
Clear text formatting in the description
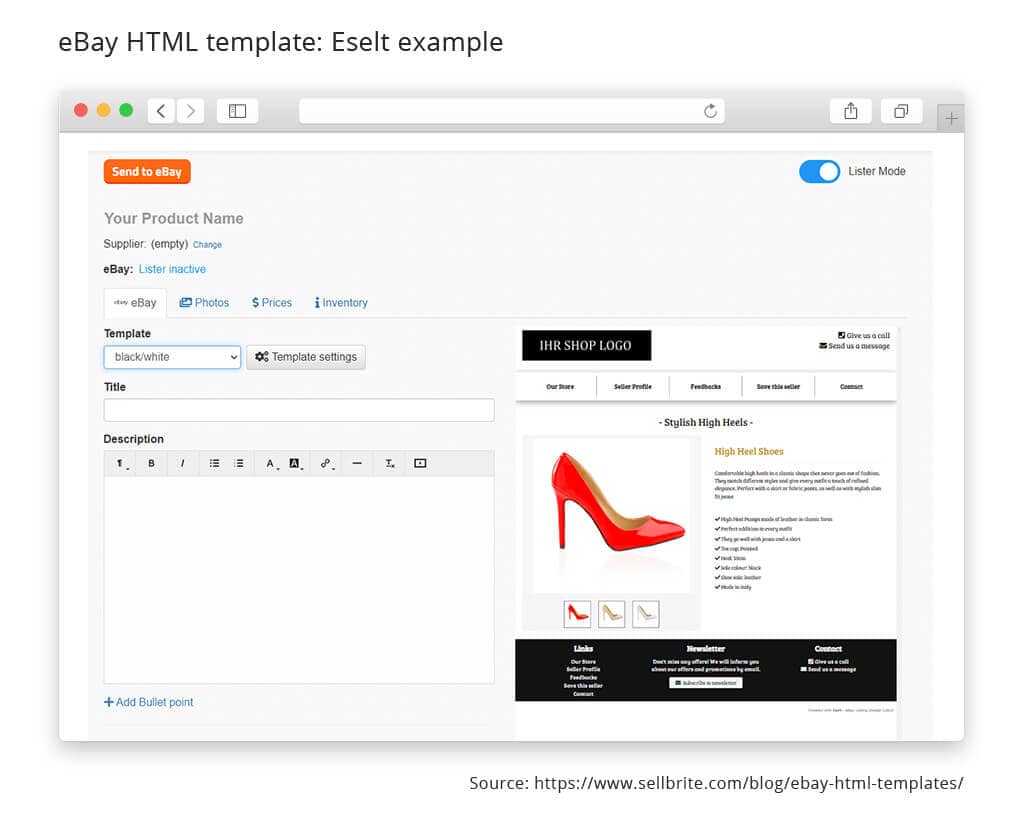click(x=390, y=464)
